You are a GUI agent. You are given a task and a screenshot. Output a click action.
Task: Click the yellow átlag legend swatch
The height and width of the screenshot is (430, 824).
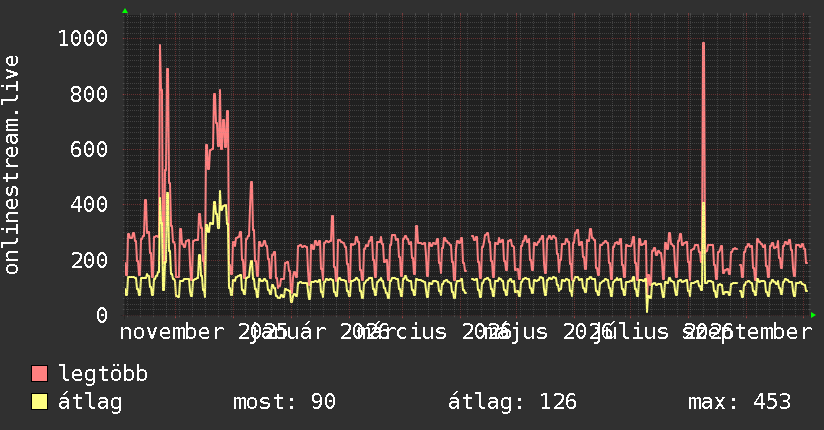tap(39, 402)
